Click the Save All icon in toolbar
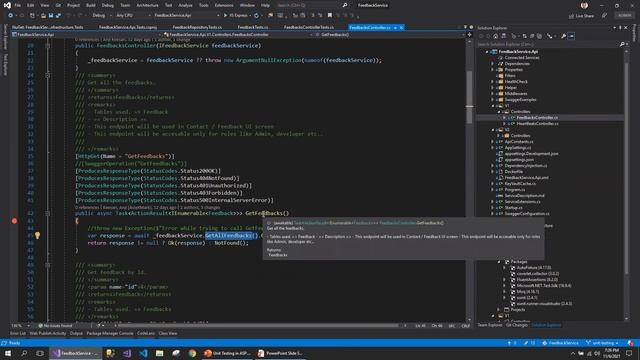 [58, 16]
